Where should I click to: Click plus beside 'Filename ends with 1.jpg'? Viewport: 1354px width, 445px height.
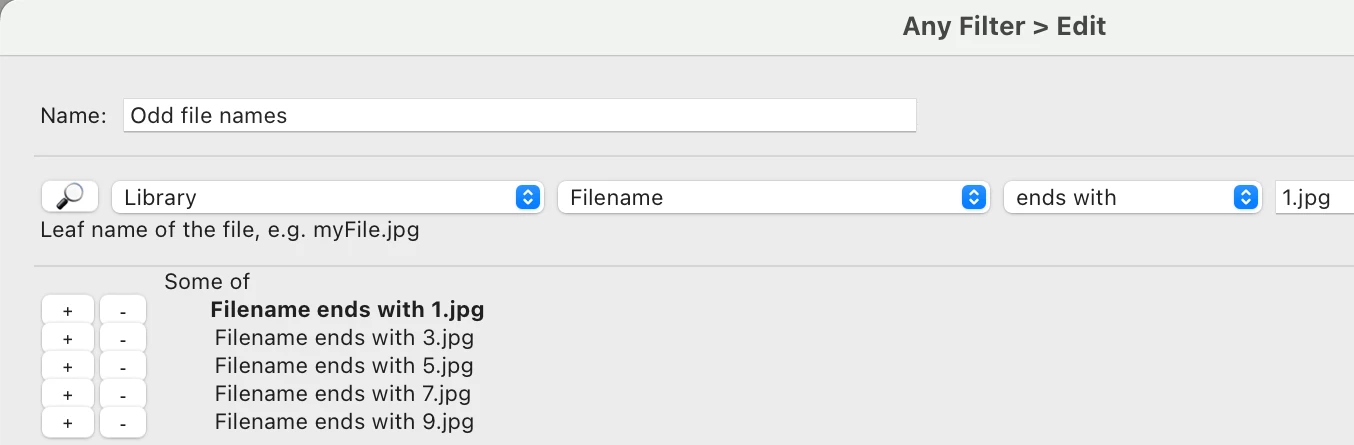68,311
